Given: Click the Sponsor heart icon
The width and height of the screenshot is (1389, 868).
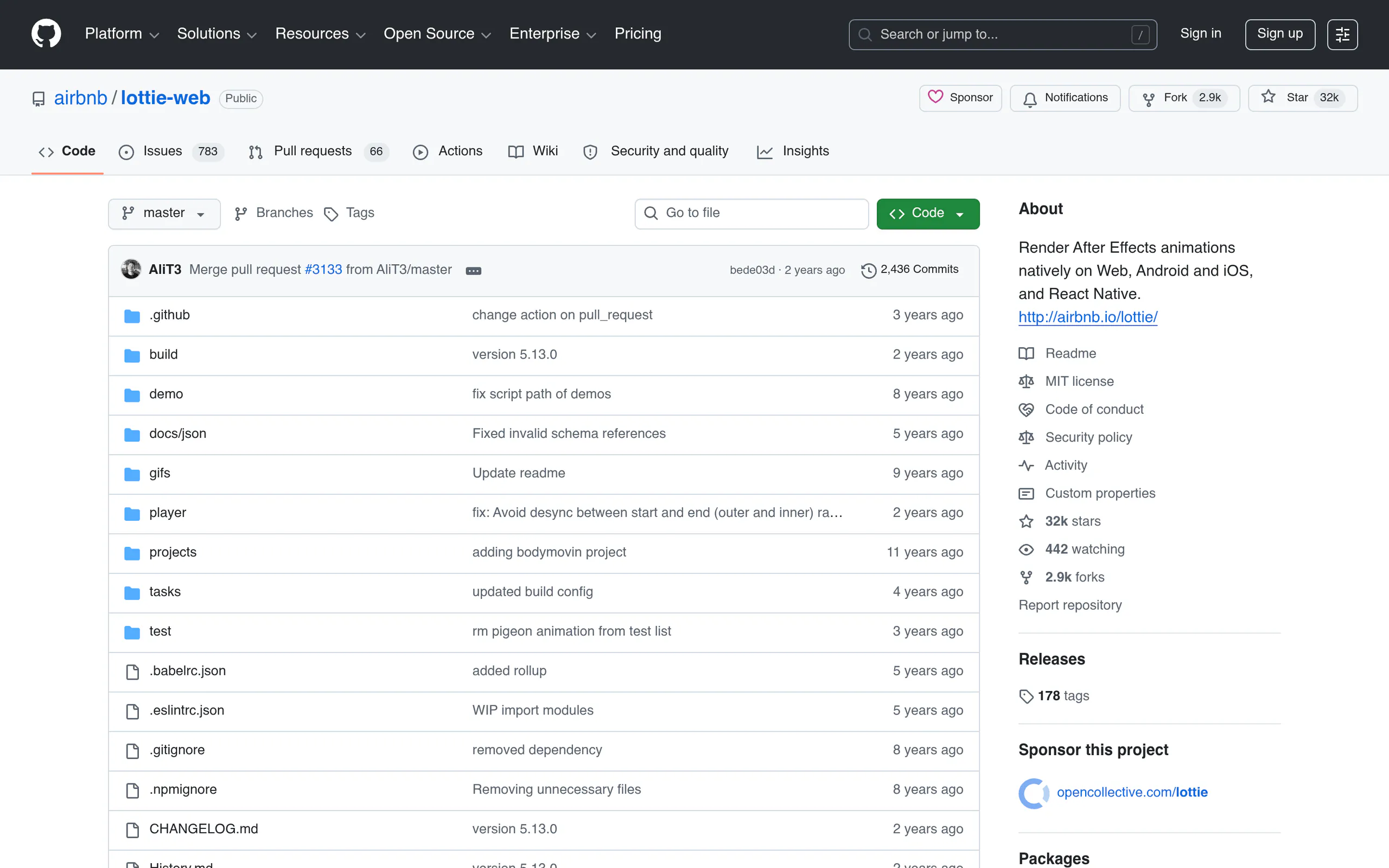Looking at the screenshot, I should click(x=935, y=97).
